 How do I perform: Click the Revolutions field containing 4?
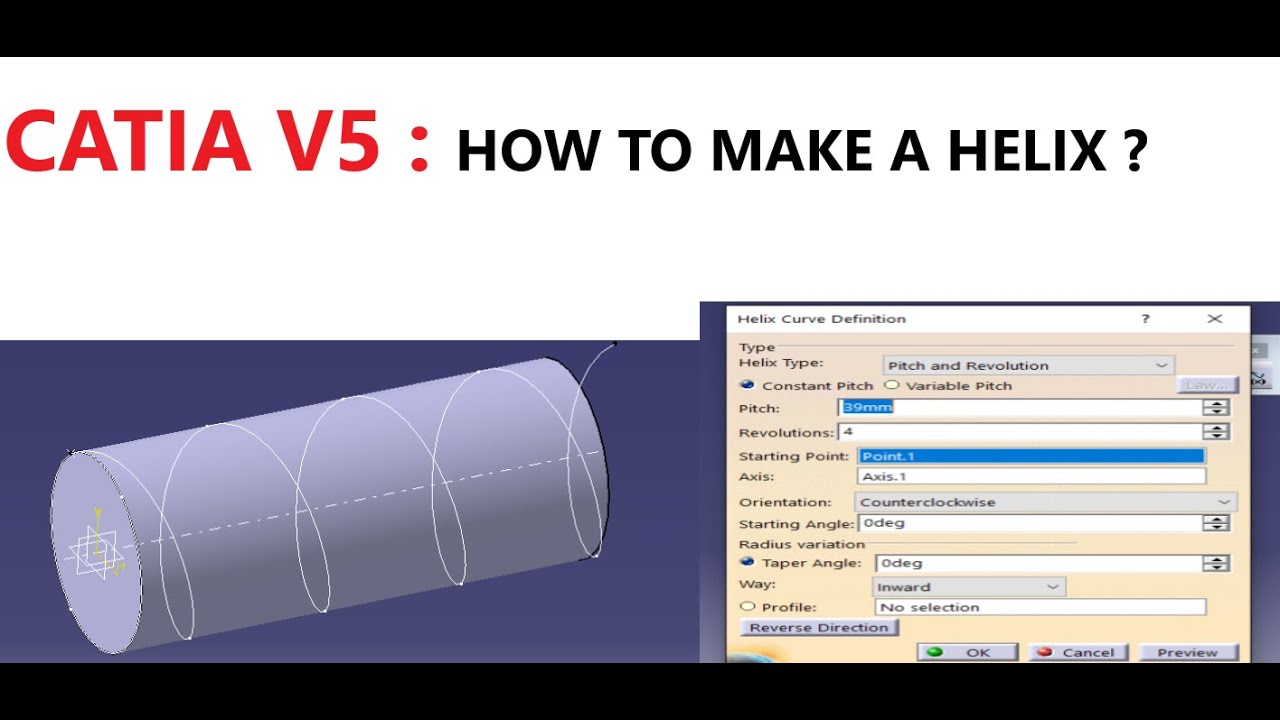pyautogui.click(x=1020, y=432)
